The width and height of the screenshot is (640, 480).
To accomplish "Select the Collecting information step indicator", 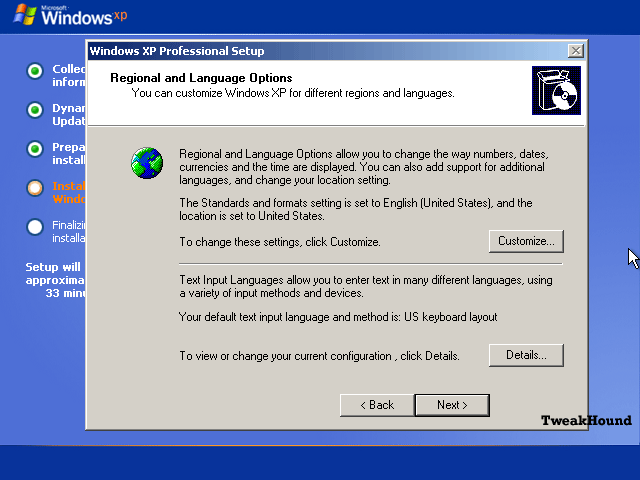I will (35, 71).
